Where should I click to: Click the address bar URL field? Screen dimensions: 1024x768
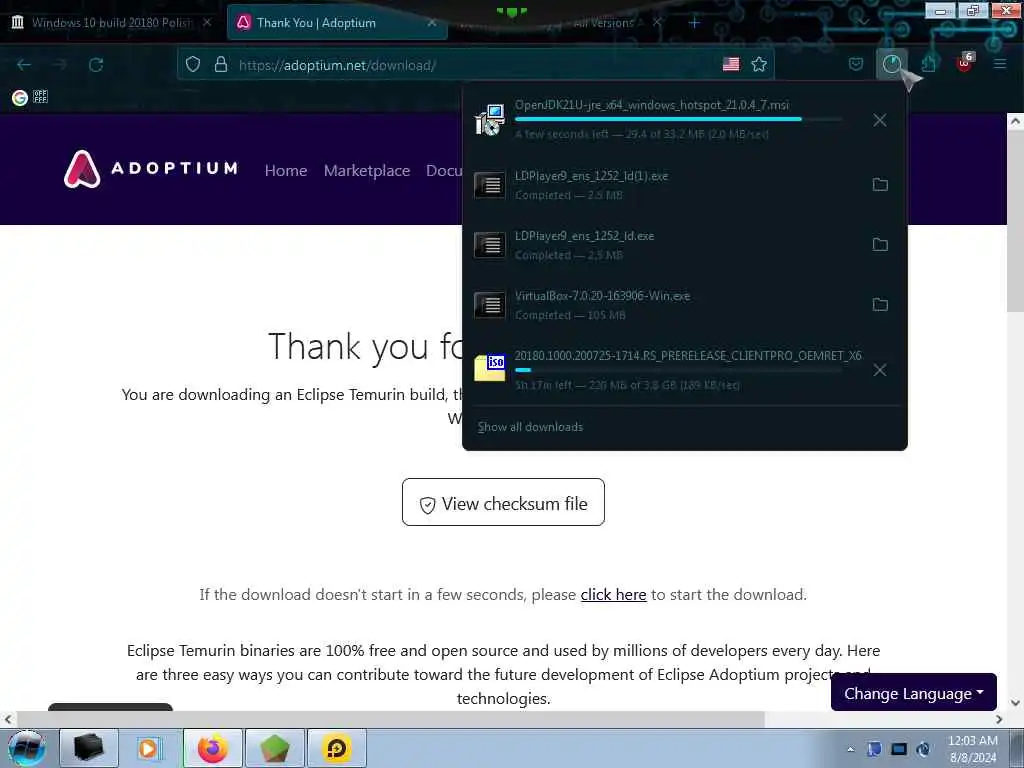(x=477, y=65)
